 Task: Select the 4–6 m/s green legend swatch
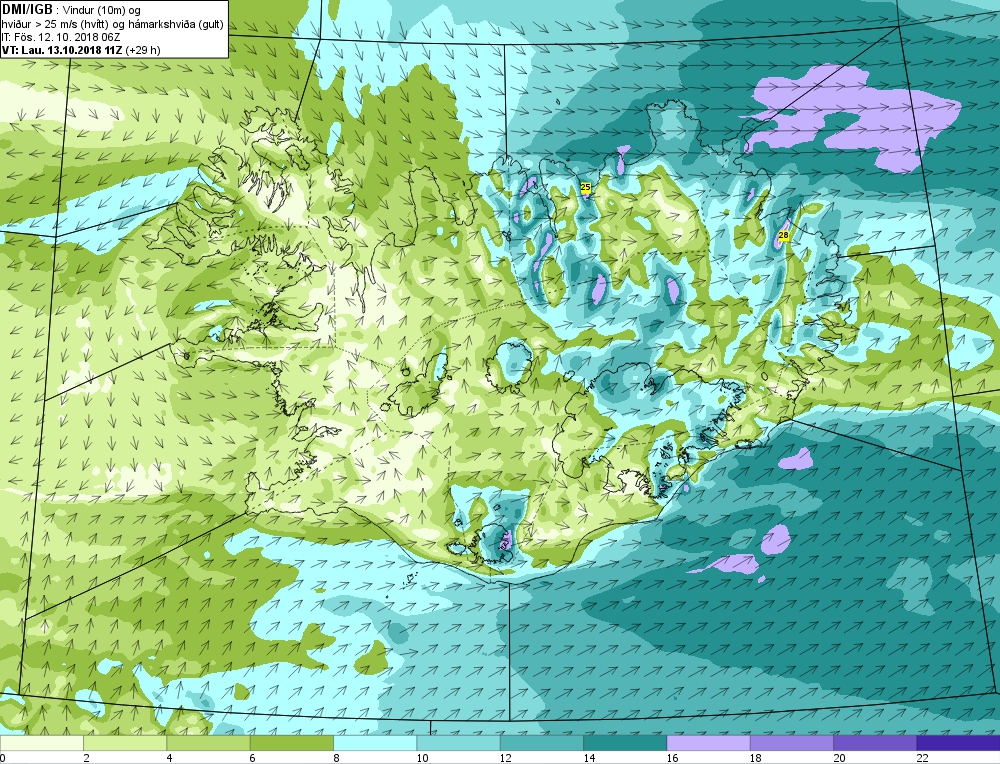[209, 743]
